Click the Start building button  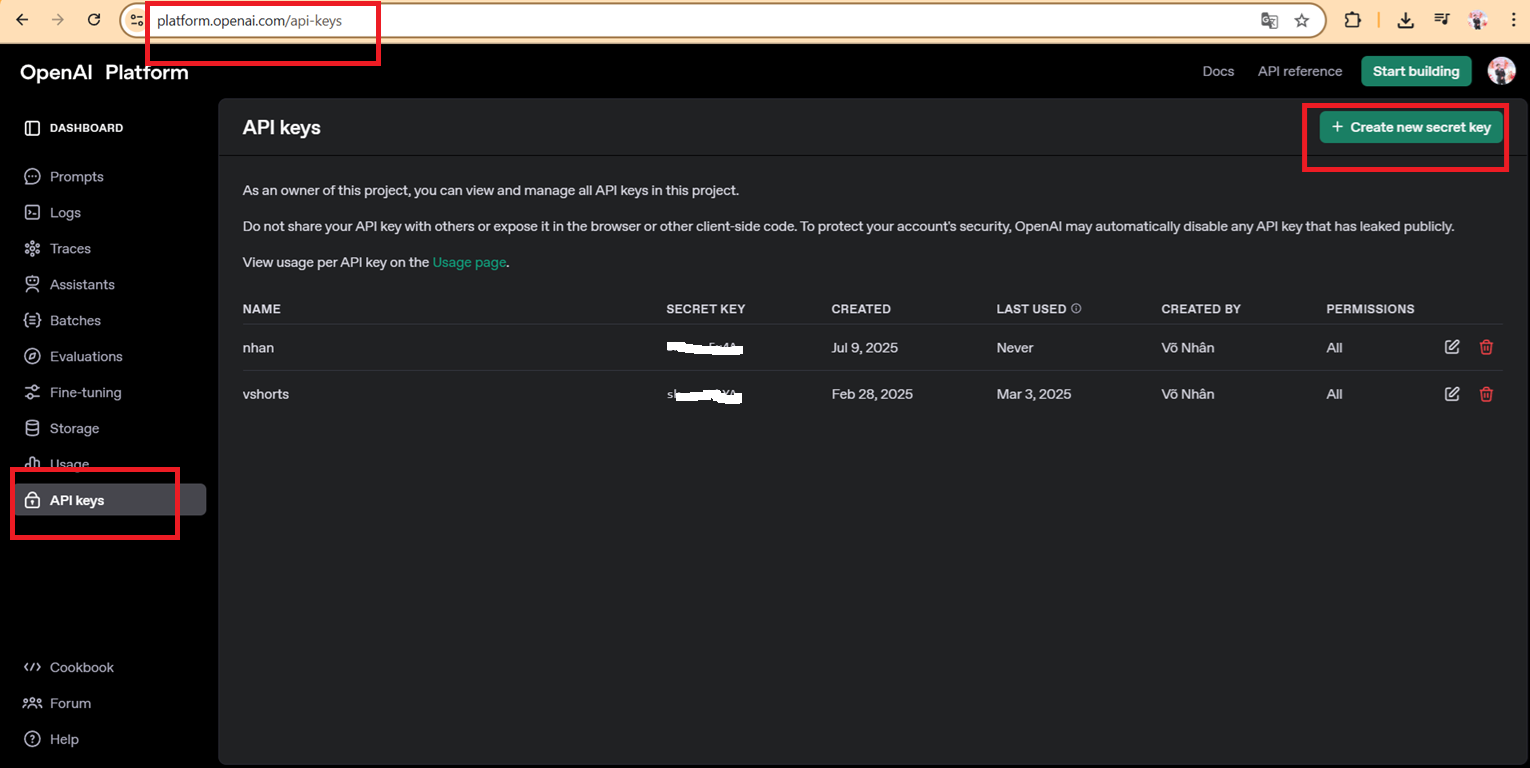pyautogui.click(x=1416, y=71)
